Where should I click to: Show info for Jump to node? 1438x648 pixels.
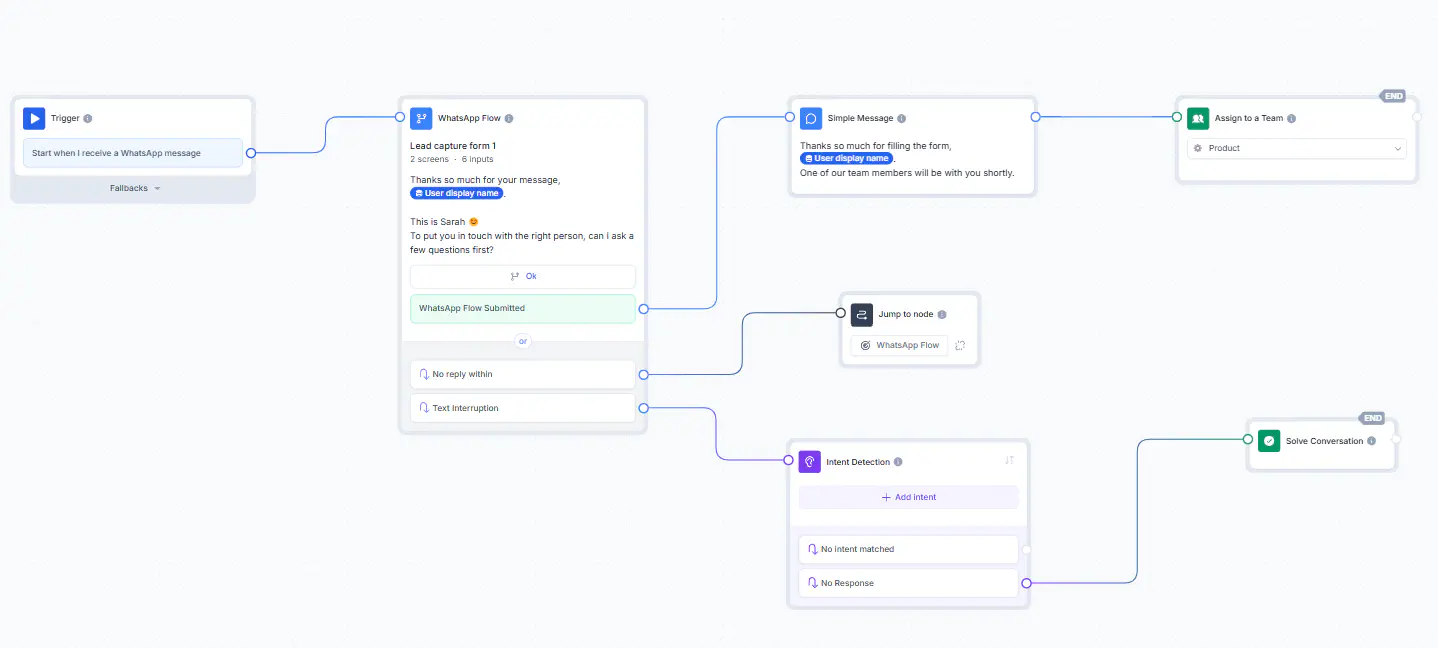pyautogui.click(x=942, y=314)
